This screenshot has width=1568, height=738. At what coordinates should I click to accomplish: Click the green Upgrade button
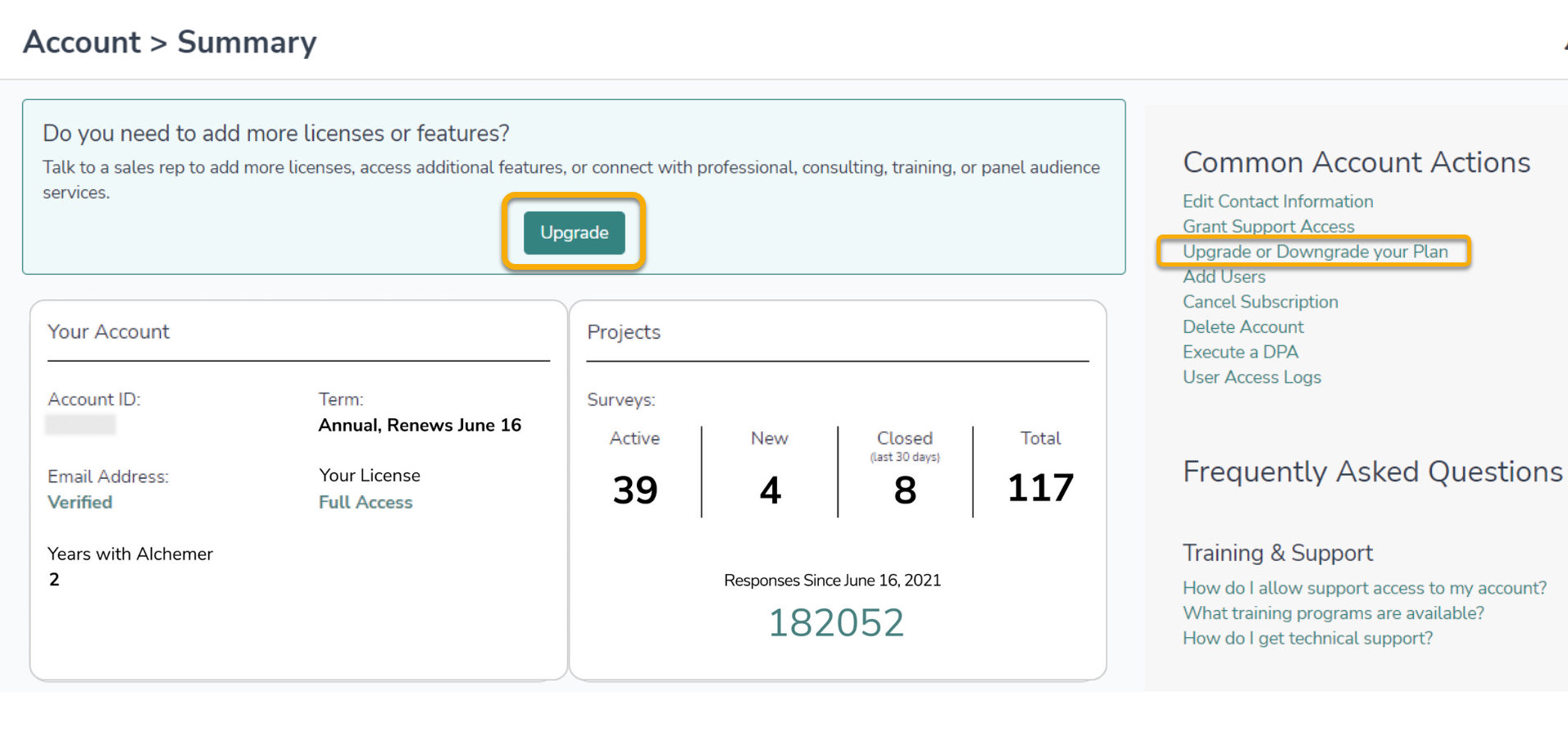pyautogui.click(x=574, y=233)
